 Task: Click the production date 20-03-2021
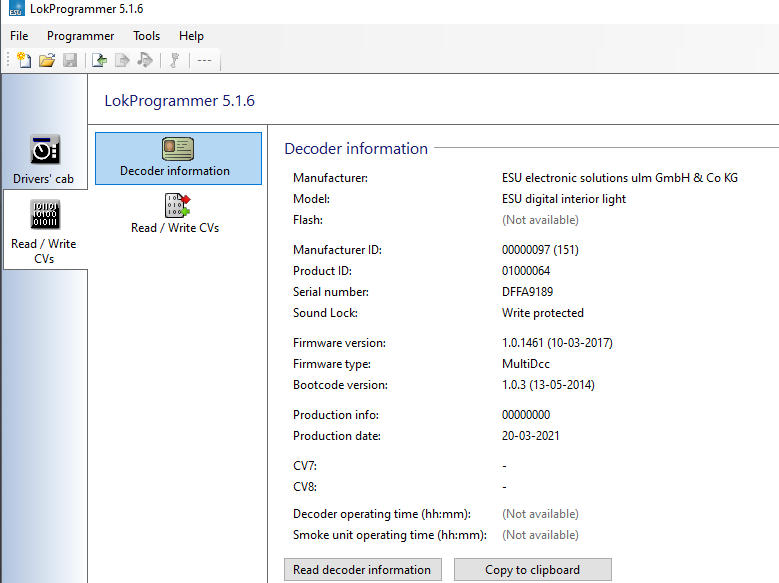click(531, 436)
